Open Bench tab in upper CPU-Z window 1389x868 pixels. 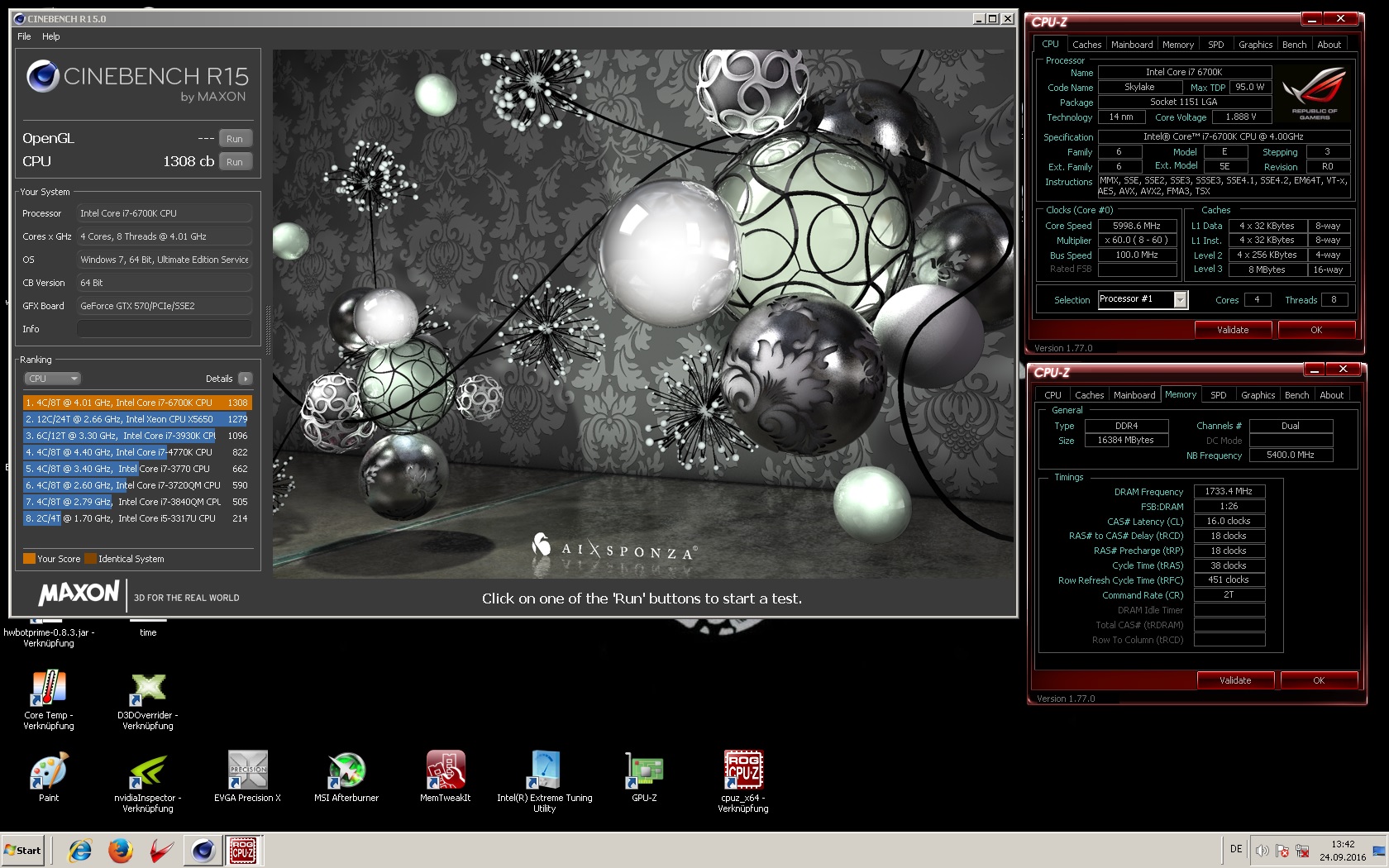pyautogui.click(x=1294, y=45)
